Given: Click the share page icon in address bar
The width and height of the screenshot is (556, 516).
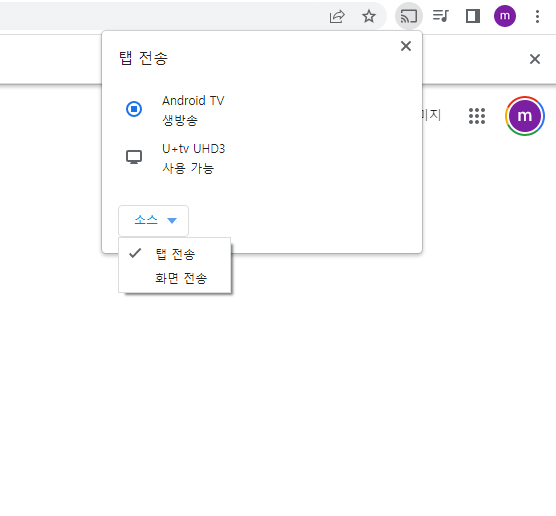Looking at the screenshot, I should coord(337,16).
